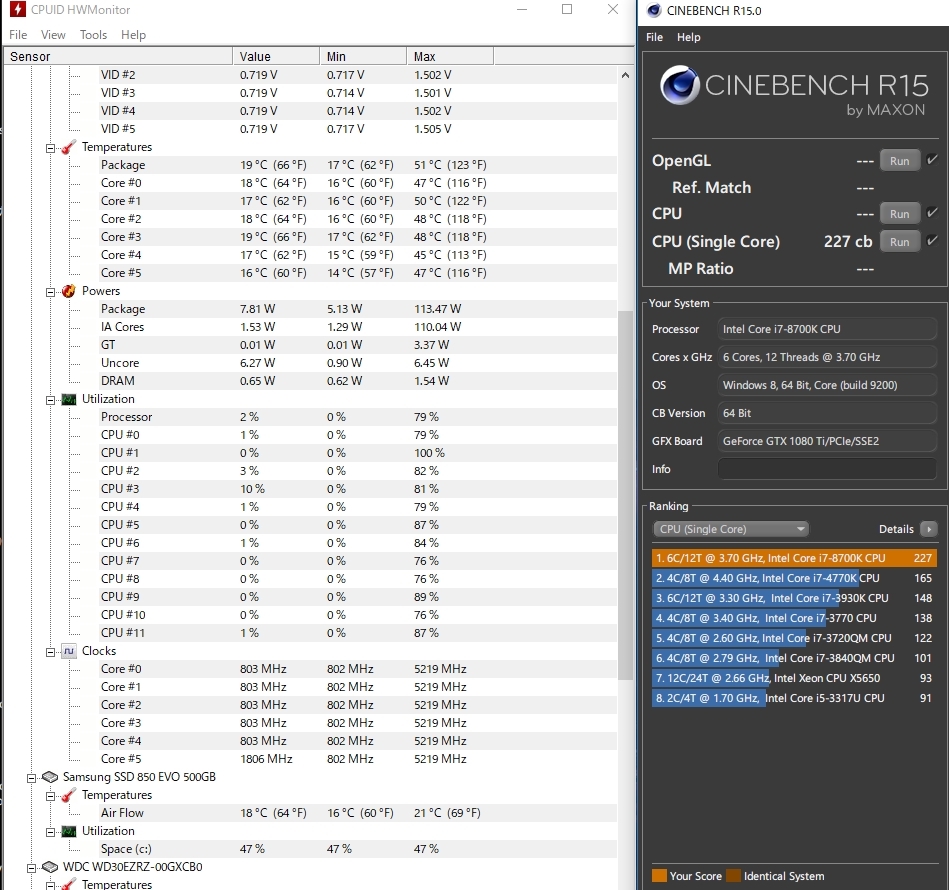Uncheck the CPU (Single Core) checkbox
Screen dimensions: 949x890
pyautogui.click(x=932, y=241)
